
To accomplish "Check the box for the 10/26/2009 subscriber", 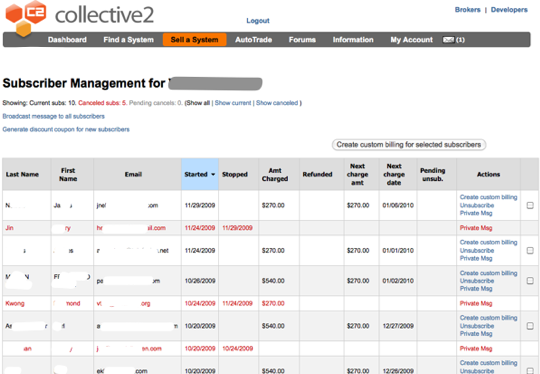I will pos(530,281).
